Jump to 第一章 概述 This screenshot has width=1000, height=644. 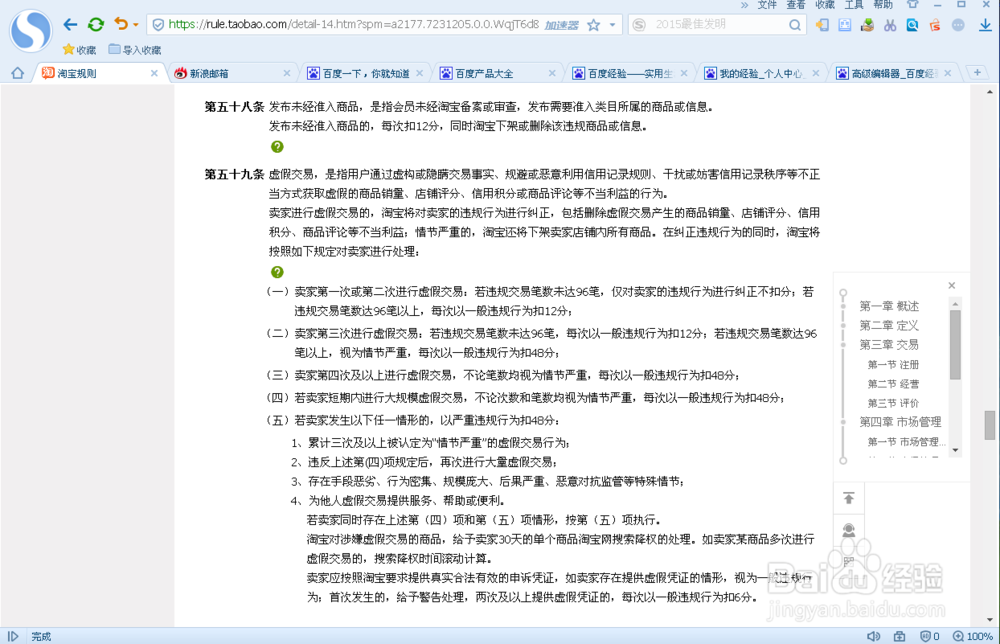click(x=888, y=306)
